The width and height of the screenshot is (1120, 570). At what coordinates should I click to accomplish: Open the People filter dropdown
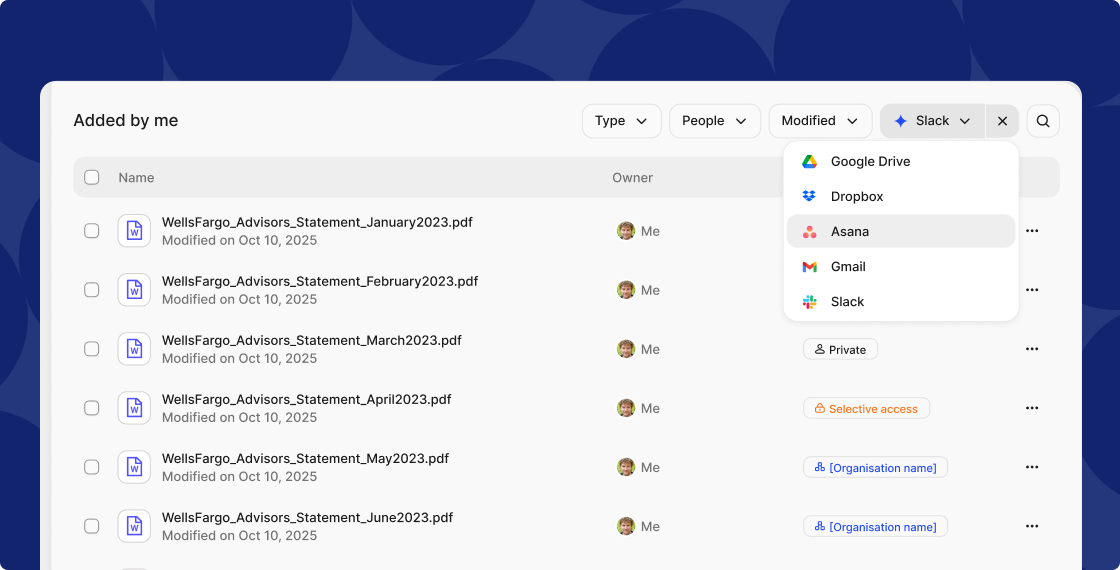[714, 121]
